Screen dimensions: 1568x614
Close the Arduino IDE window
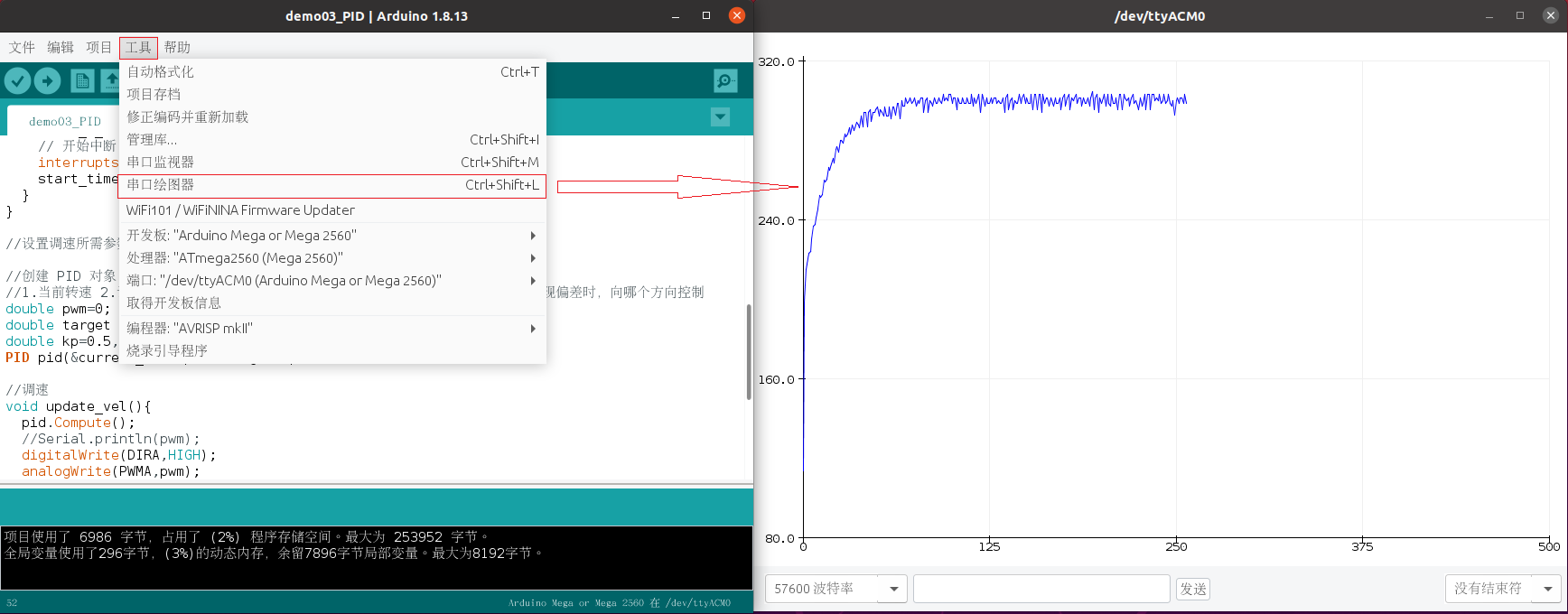(x=737, y=15)
